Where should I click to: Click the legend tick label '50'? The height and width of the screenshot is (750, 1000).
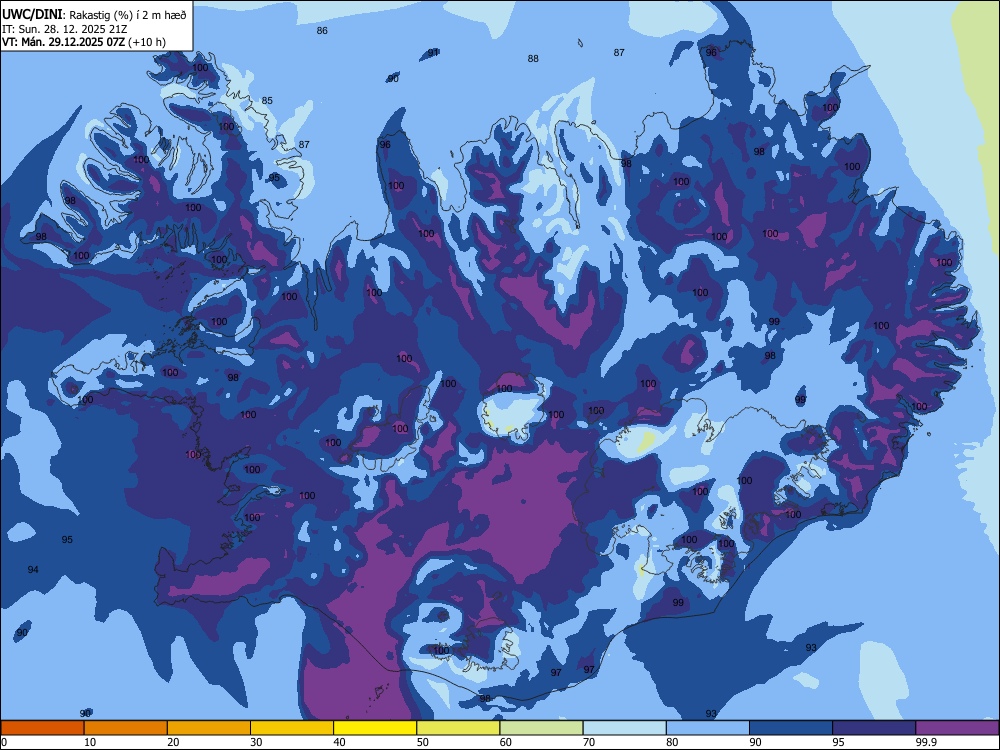pos(423,742)
